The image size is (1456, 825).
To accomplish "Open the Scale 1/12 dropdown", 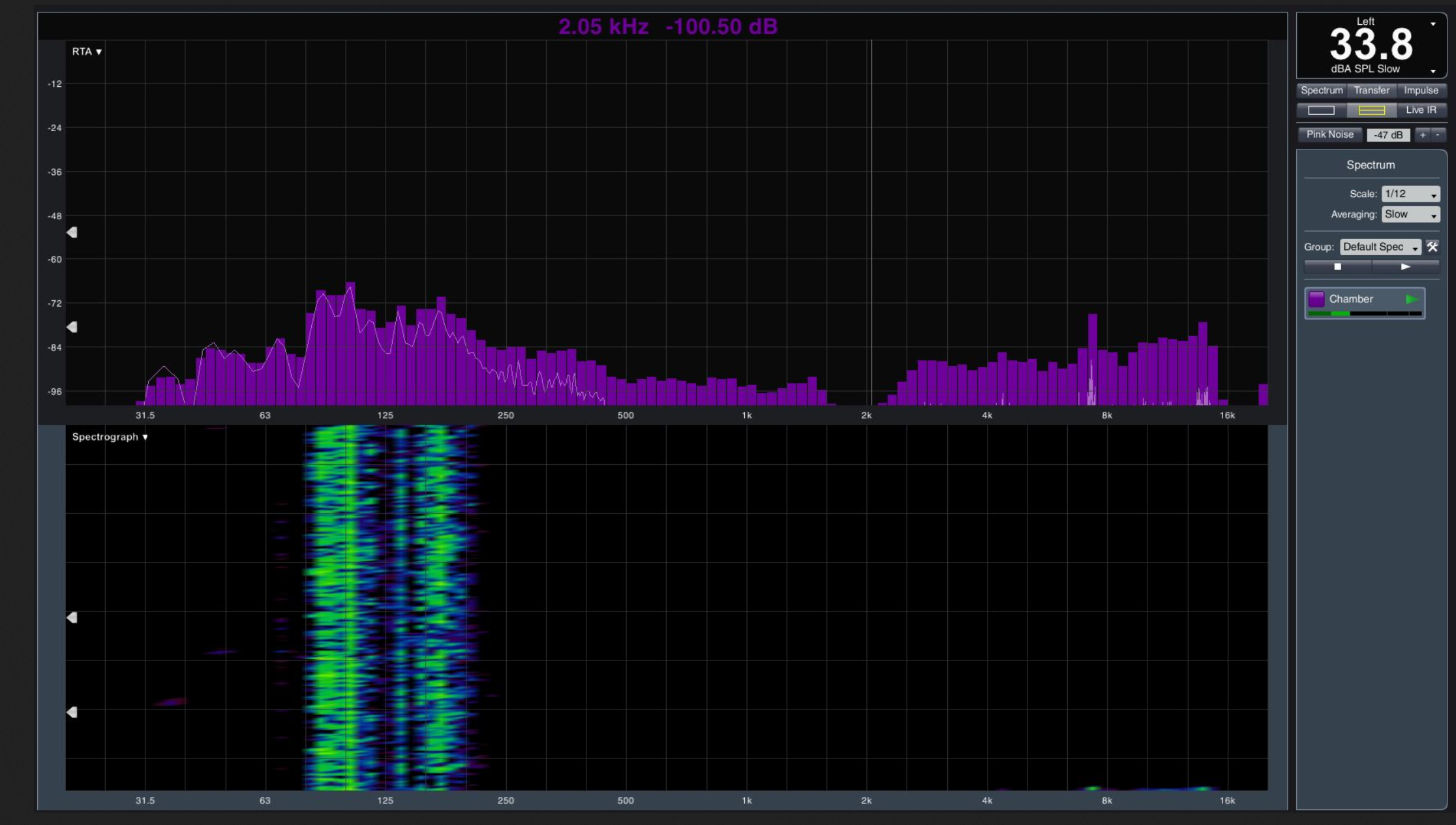I will 1410,194.
